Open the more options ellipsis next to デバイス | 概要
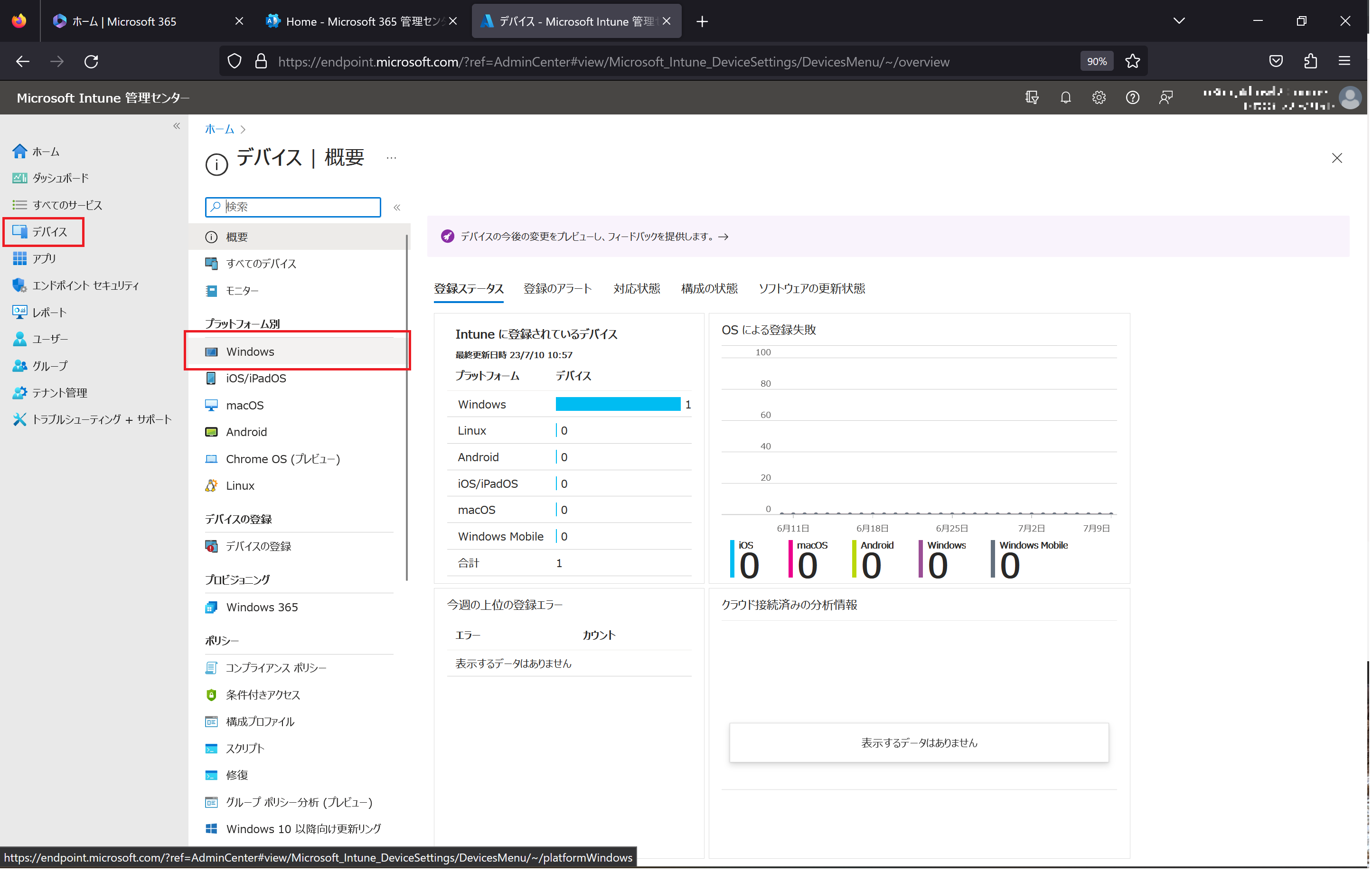This screenshot has height=873, width=1372. (x=392, y=158)
